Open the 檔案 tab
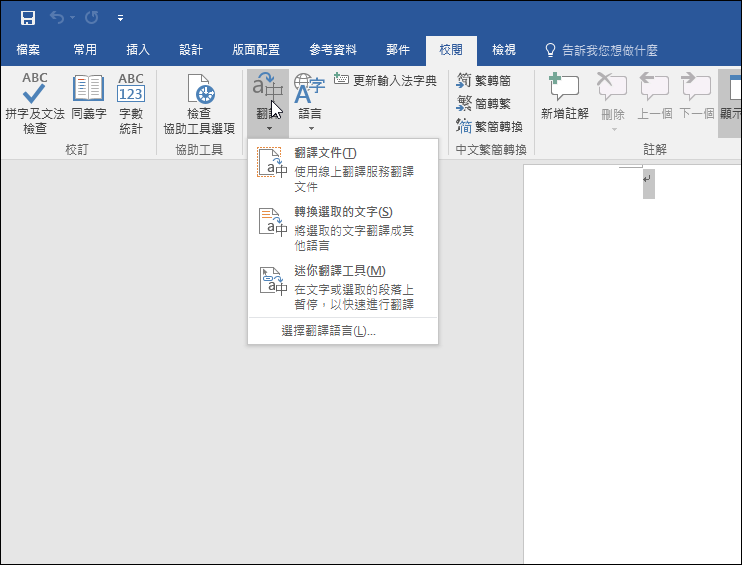This screenshot has width=742, height=565. pos(28,50)
